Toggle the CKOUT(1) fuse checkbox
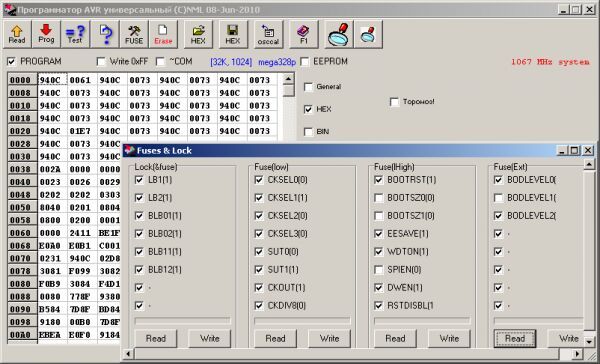Screen dimensions: 600x364 [259, 287]
